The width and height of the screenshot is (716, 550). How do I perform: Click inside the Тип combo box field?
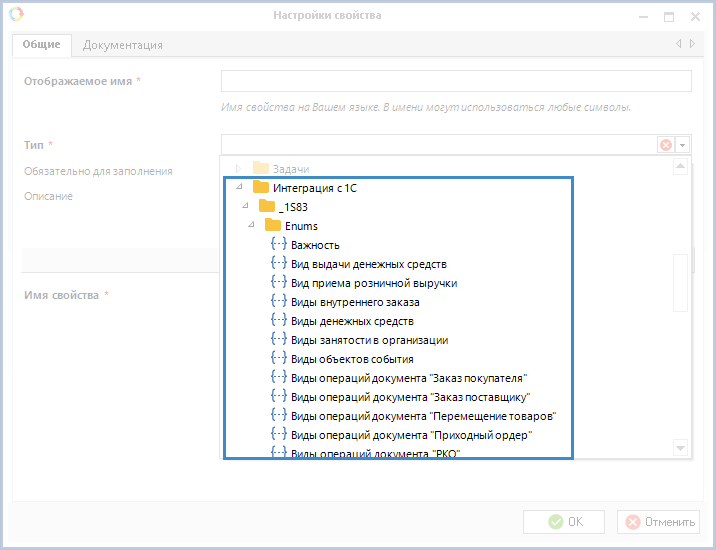coord(439,145)
